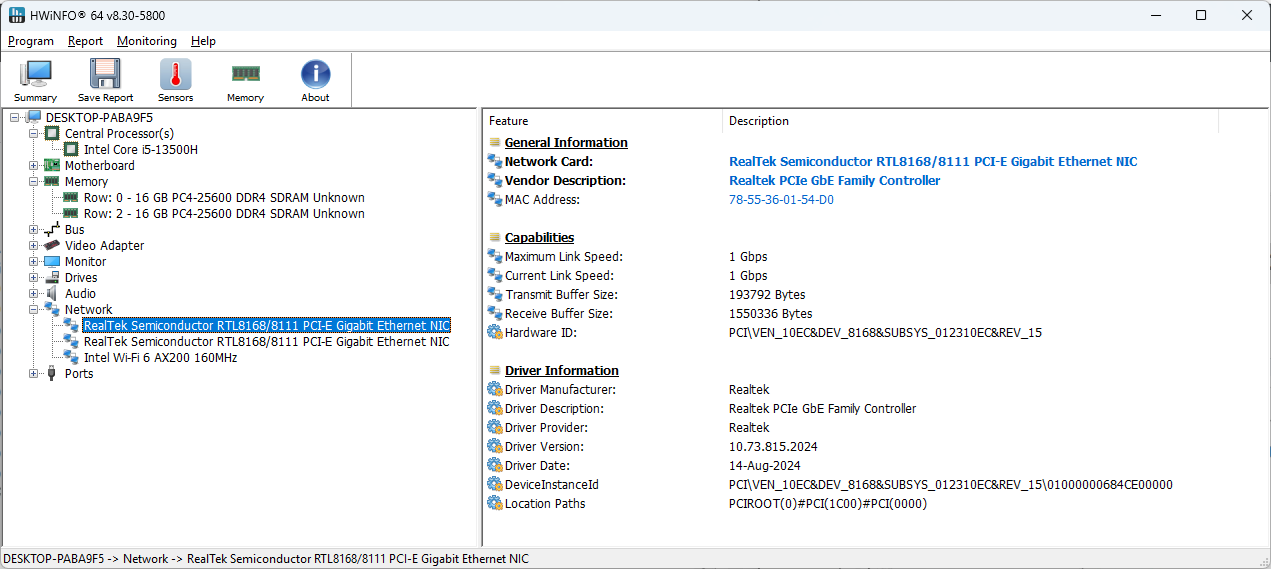This screenshot has width=1271, height=569.
Task: Click the Location Paths row icon
Action: [494, 503]
